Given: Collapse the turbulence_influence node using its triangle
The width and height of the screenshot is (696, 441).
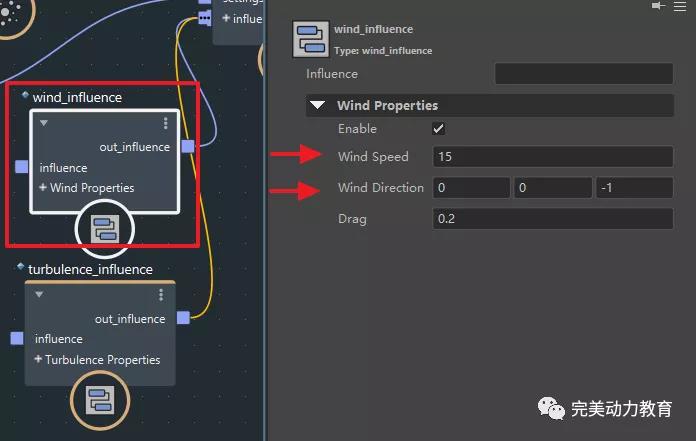Looking at the screenshot, I should pyautogui.click(x=39, y=295).
